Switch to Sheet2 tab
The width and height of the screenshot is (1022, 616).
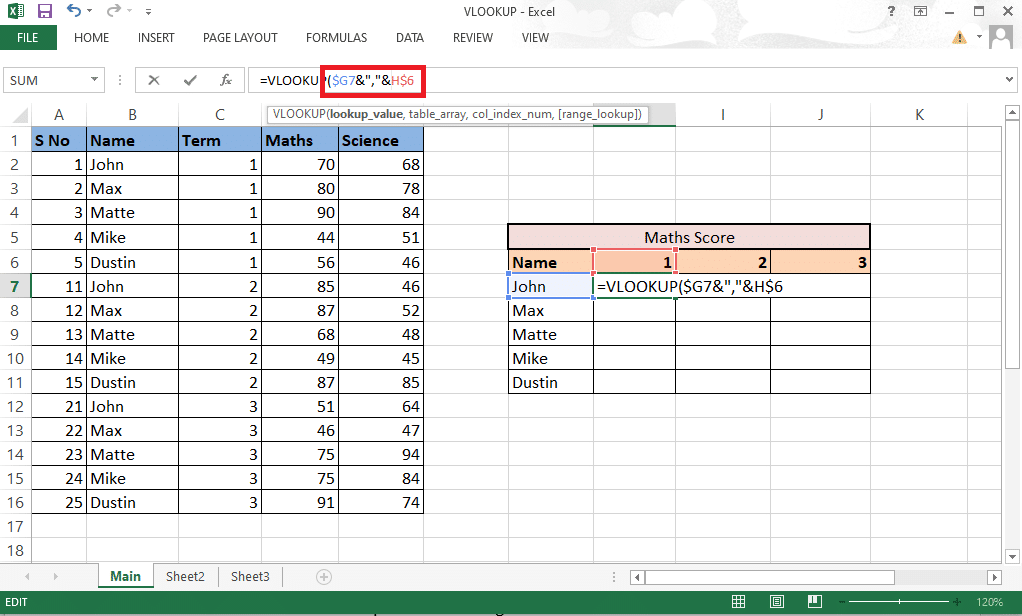click(x=185, y=577)
